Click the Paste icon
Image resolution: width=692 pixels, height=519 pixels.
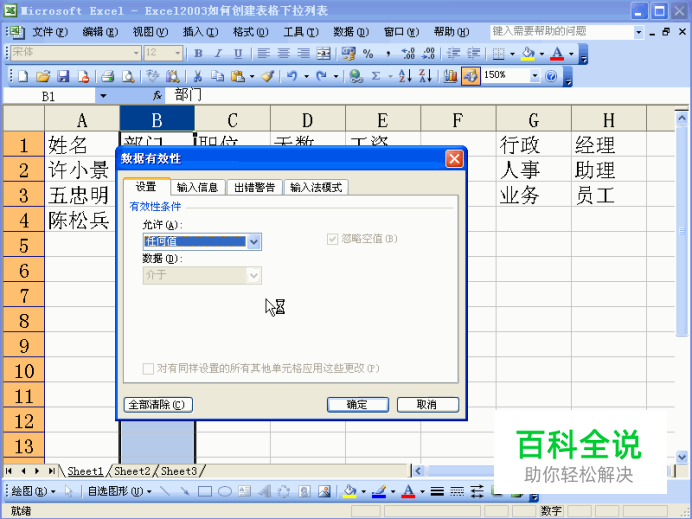click(237, 76)
